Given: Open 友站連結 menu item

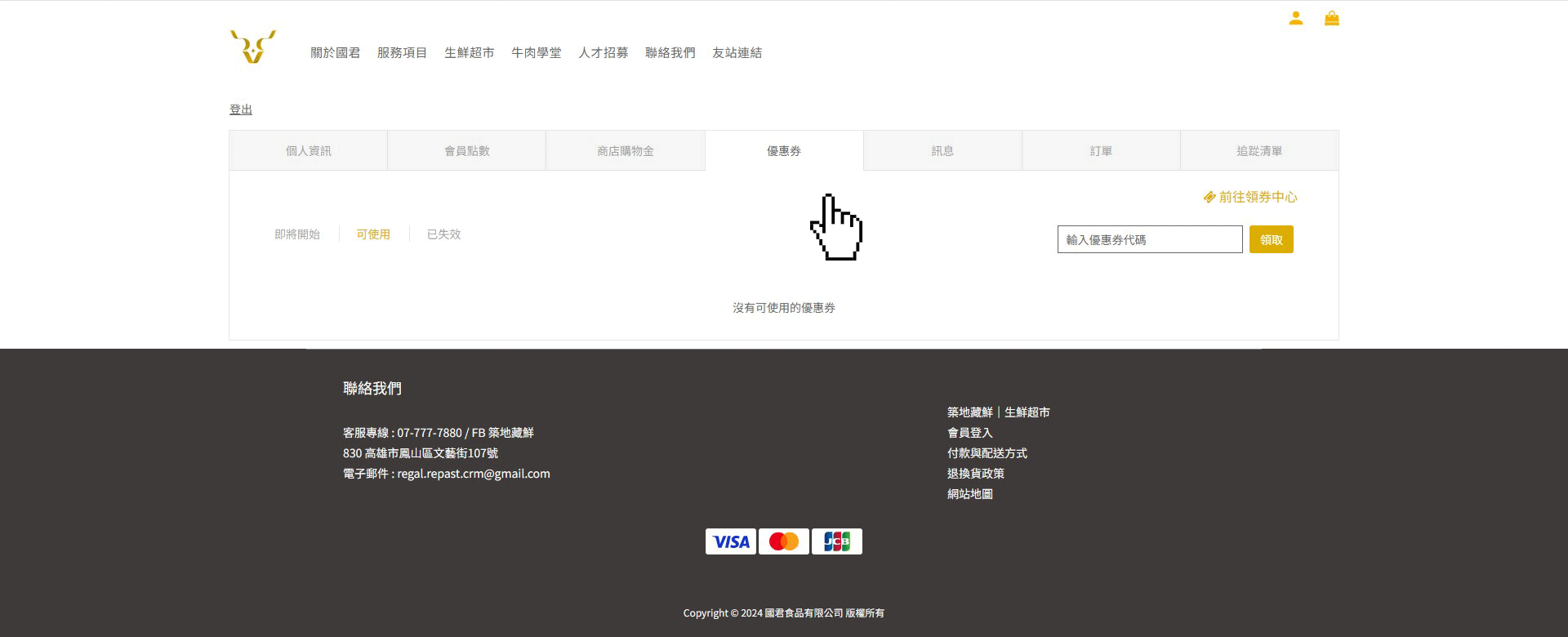Looking at the screenshot, I should point(737,53).
